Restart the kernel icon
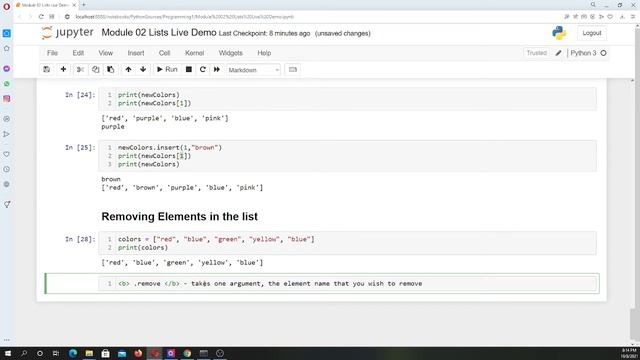Viewport: 640px width, 360px height. (x=202, y=69)
